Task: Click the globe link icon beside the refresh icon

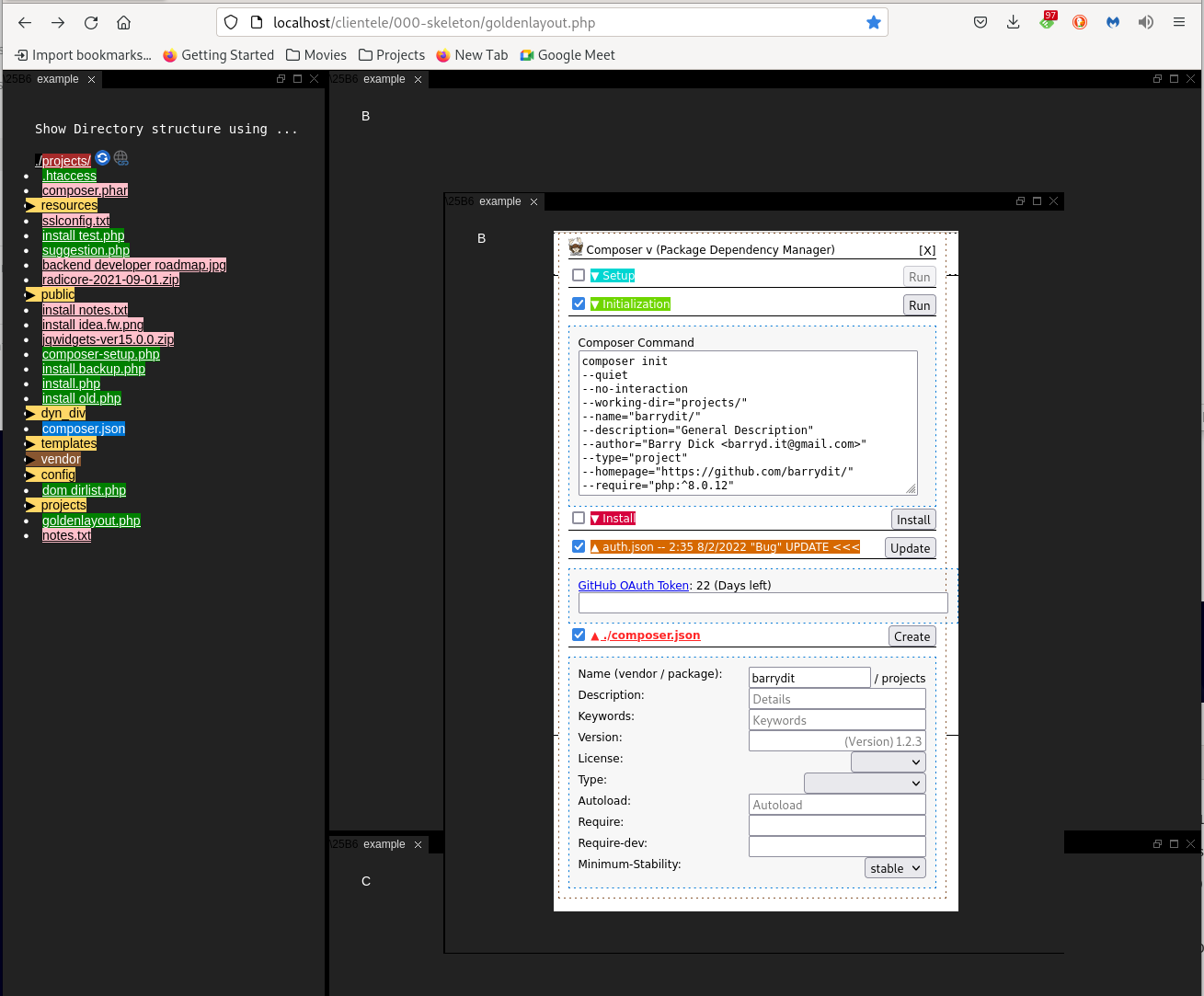Action: click(120, 157)
